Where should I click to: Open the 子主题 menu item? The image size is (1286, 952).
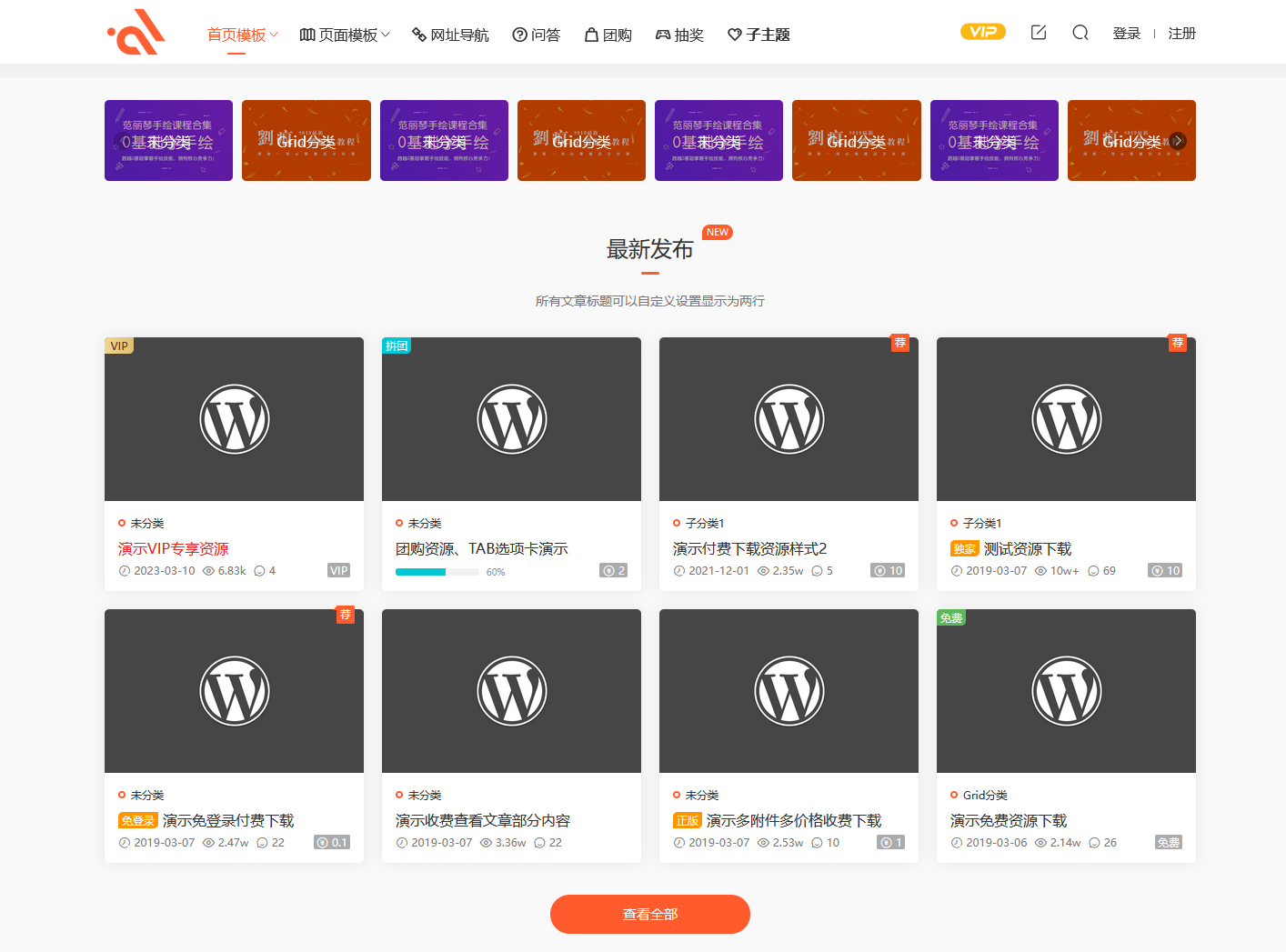click(759, 35)
